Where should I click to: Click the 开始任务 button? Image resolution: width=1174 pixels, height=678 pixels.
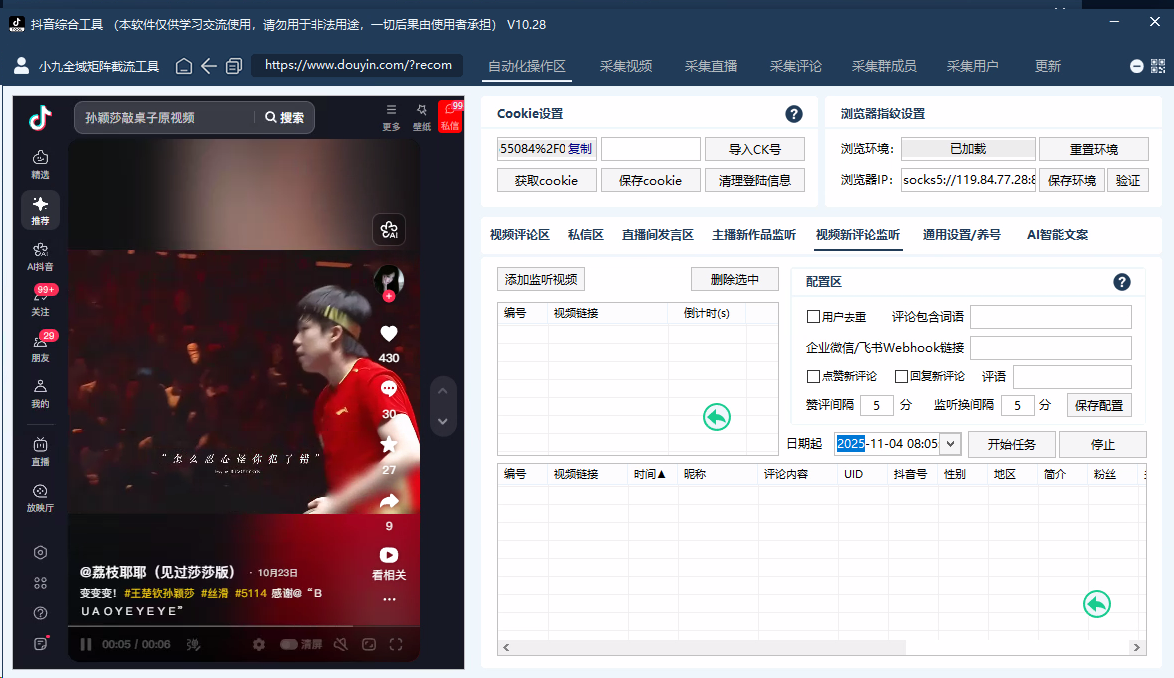click(x=1011, y=444)
